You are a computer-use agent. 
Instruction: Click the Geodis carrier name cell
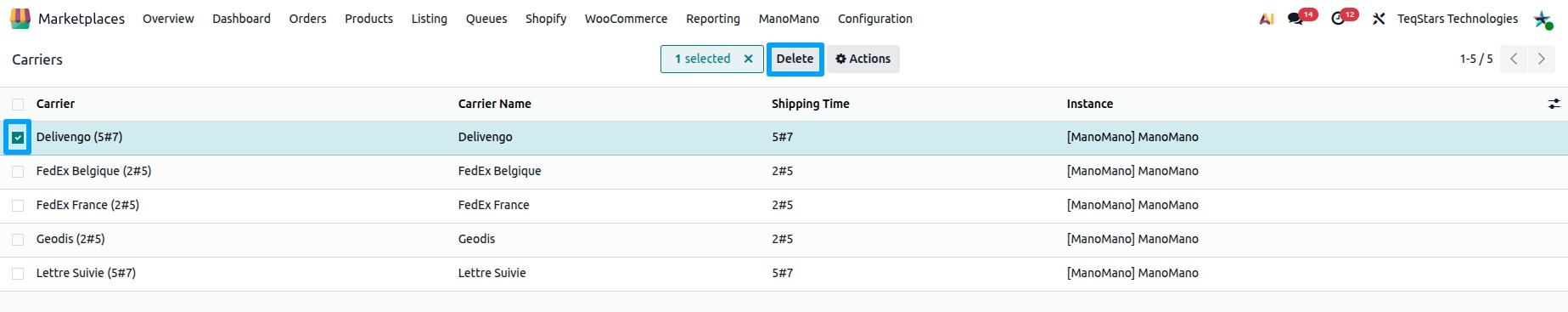(476, 239)
